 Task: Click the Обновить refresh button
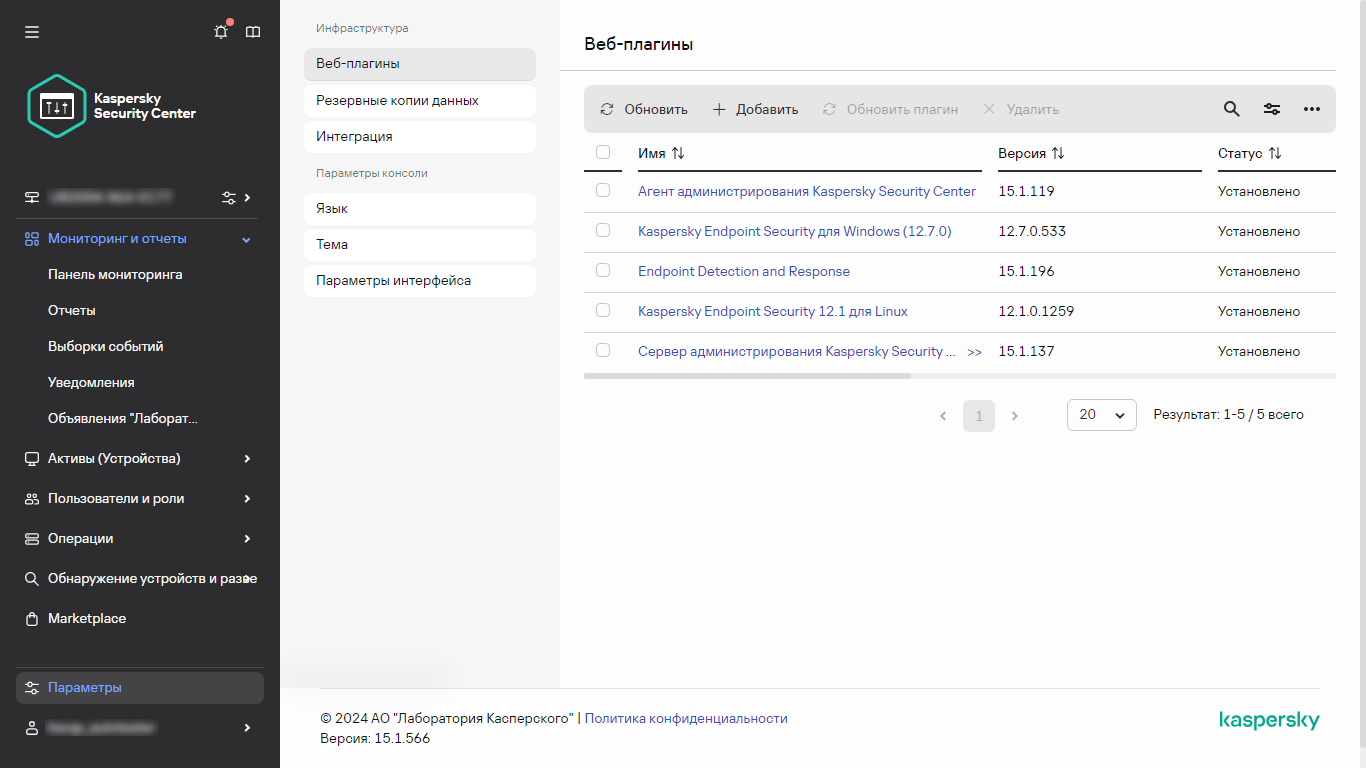[644, 109]
